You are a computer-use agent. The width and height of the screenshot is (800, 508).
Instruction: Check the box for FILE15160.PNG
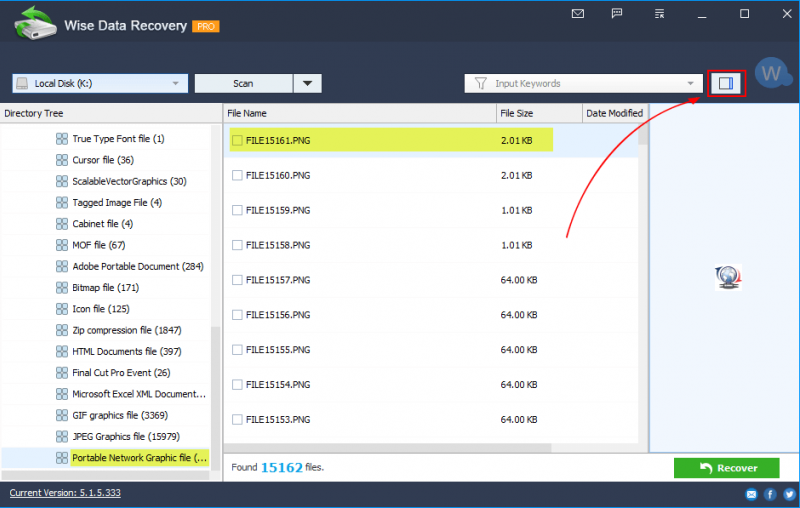(237, 175)
